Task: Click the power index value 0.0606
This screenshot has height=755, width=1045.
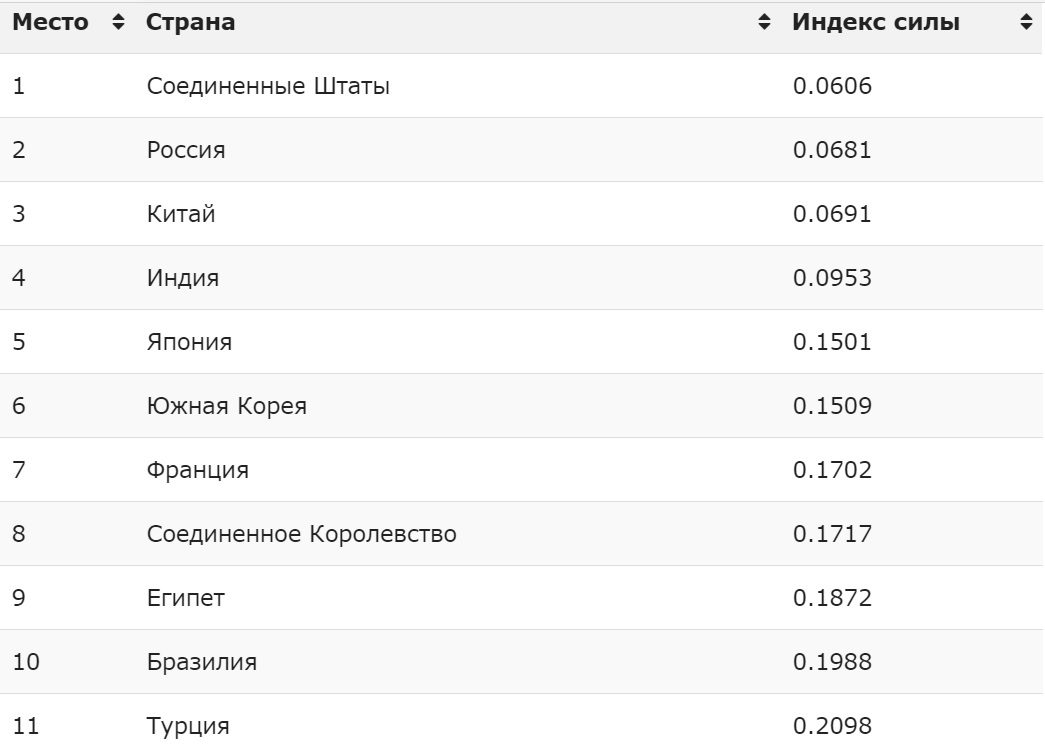Action: coord(832,86)
